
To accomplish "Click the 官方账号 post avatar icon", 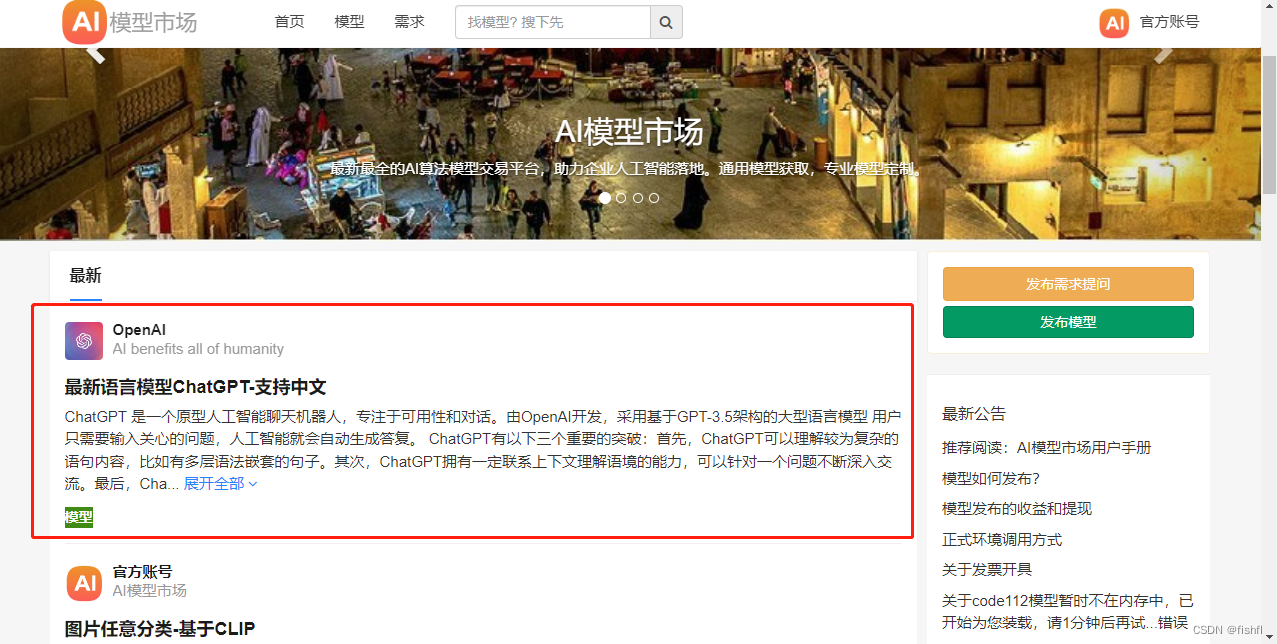I will click(84, 583).
